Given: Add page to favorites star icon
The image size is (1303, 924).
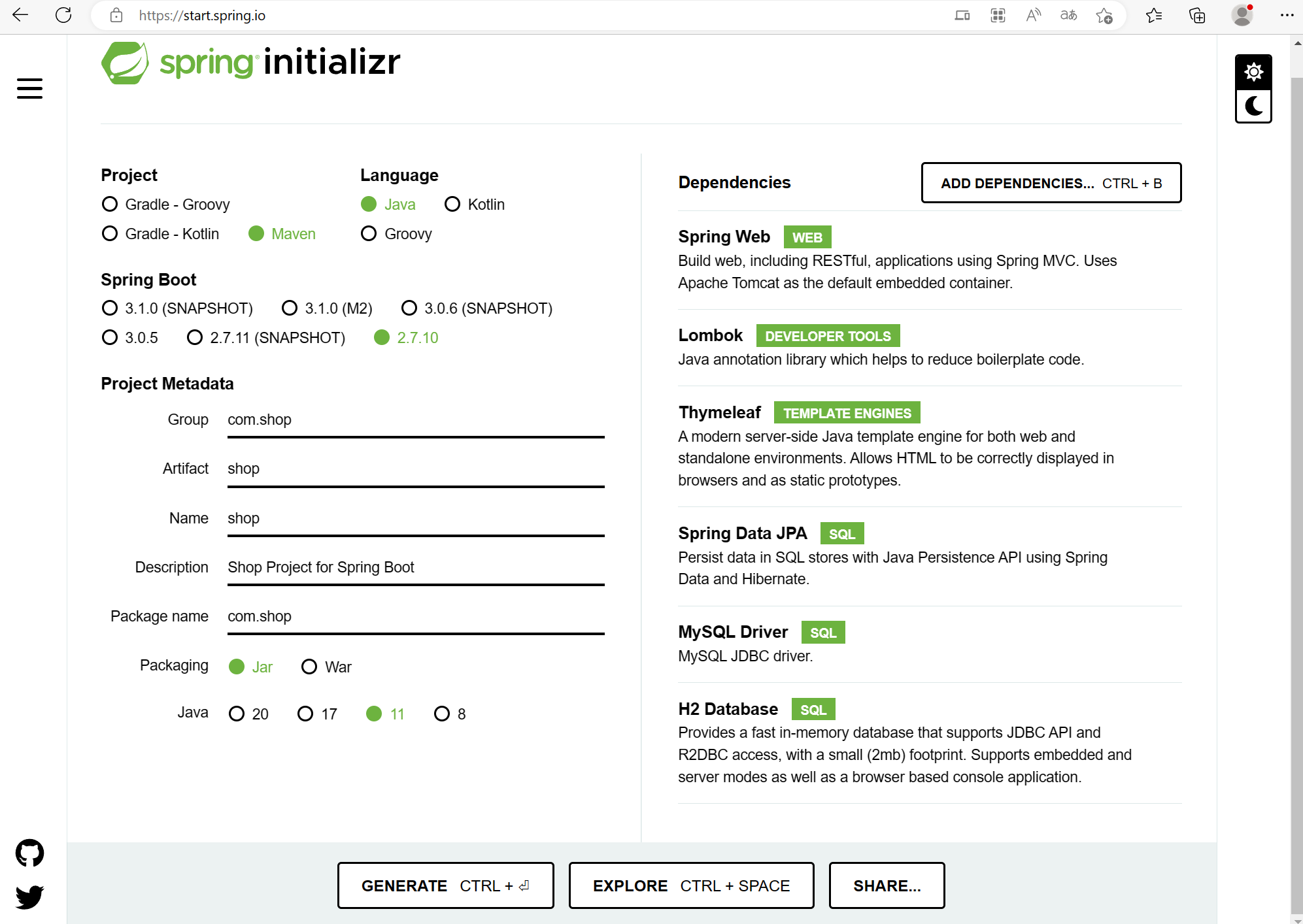Looking at the screenshot, I should (x=1104, y=15).
